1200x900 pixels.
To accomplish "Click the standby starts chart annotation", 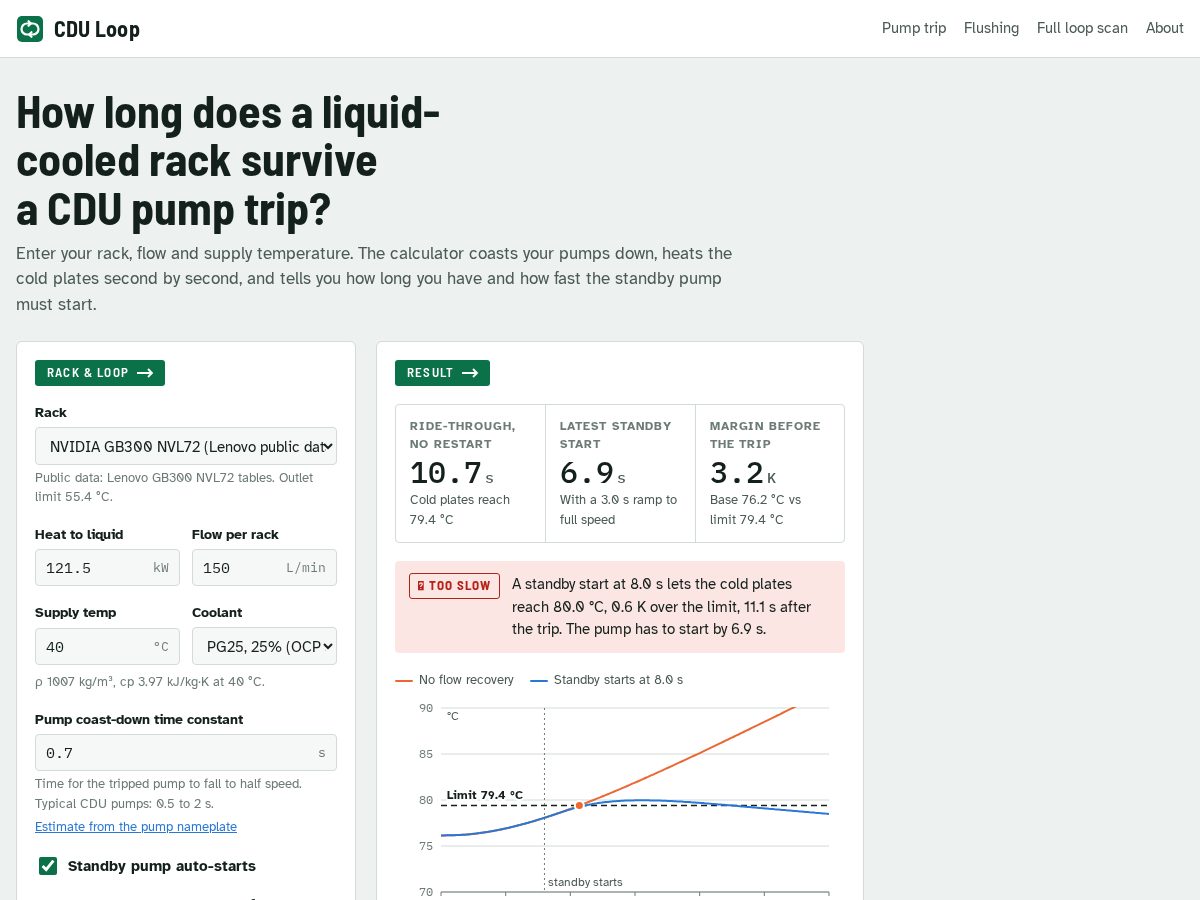I will pos(586,882).
